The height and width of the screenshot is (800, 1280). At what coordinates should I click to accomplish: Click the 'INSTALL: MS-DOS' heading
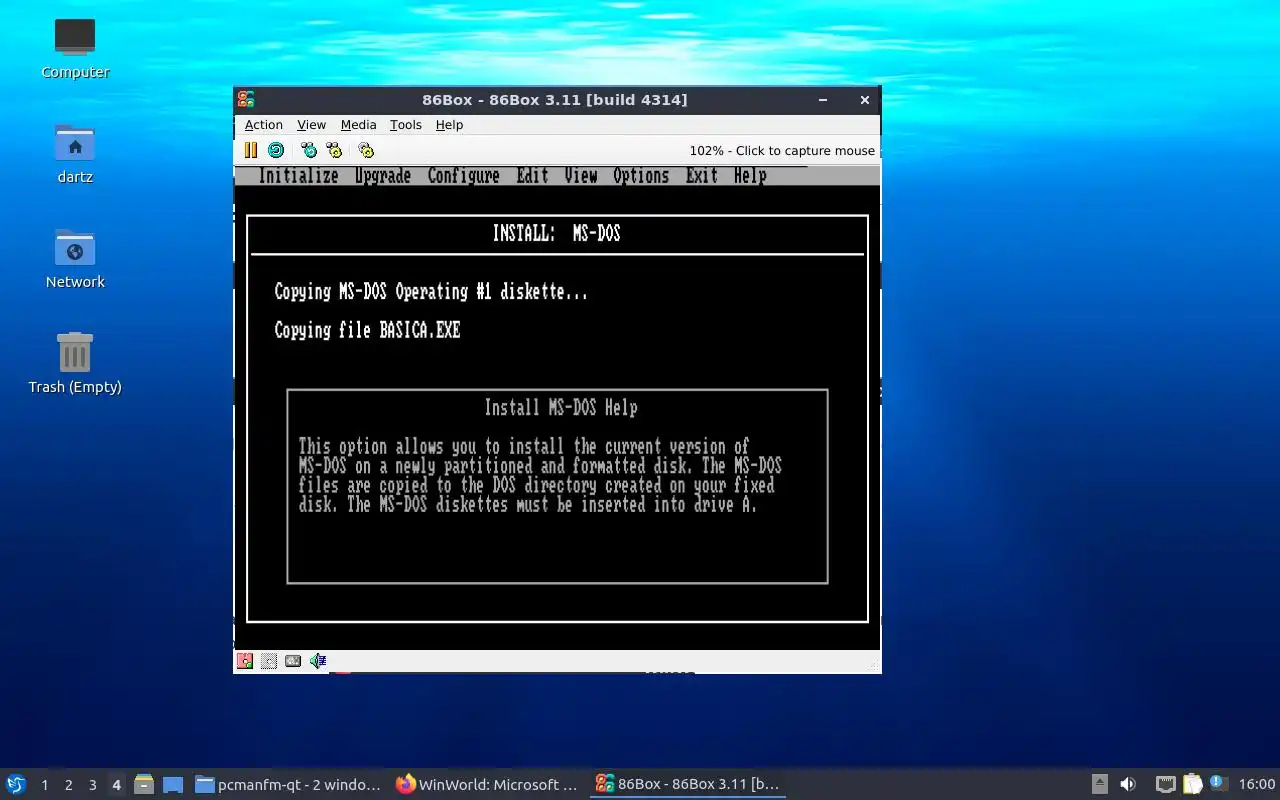(557, 233)
